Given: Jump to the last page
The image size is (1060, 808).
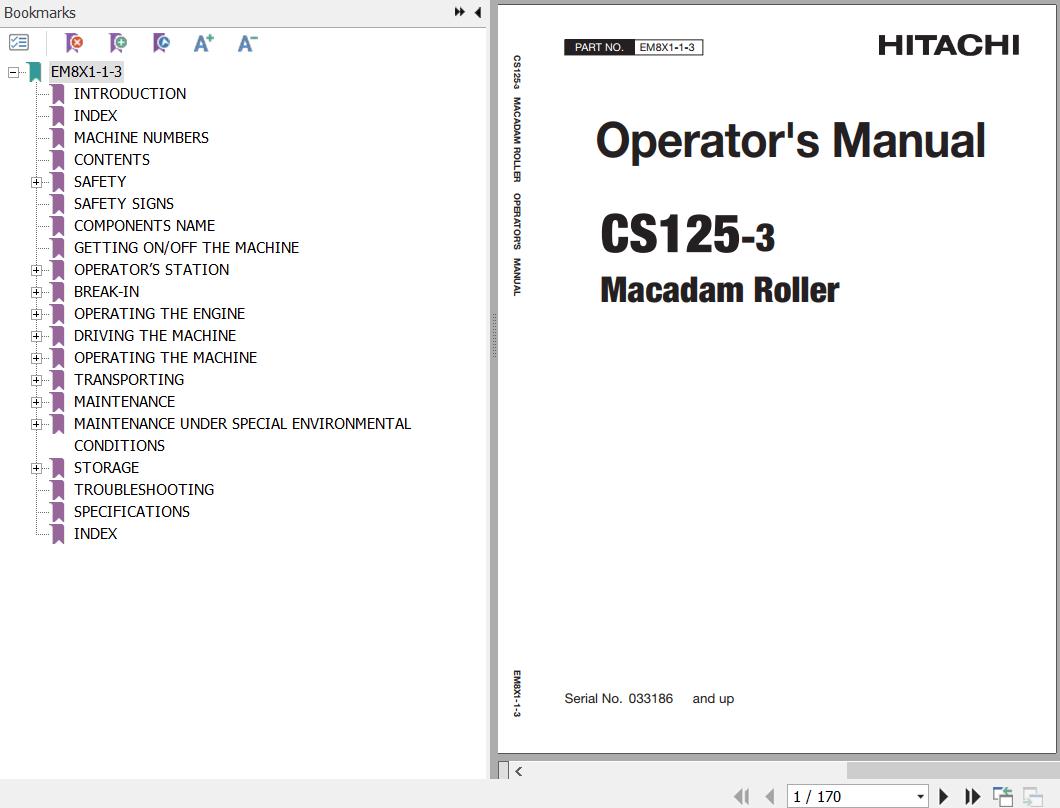Looking at the screenshot, I should (972, 796).
